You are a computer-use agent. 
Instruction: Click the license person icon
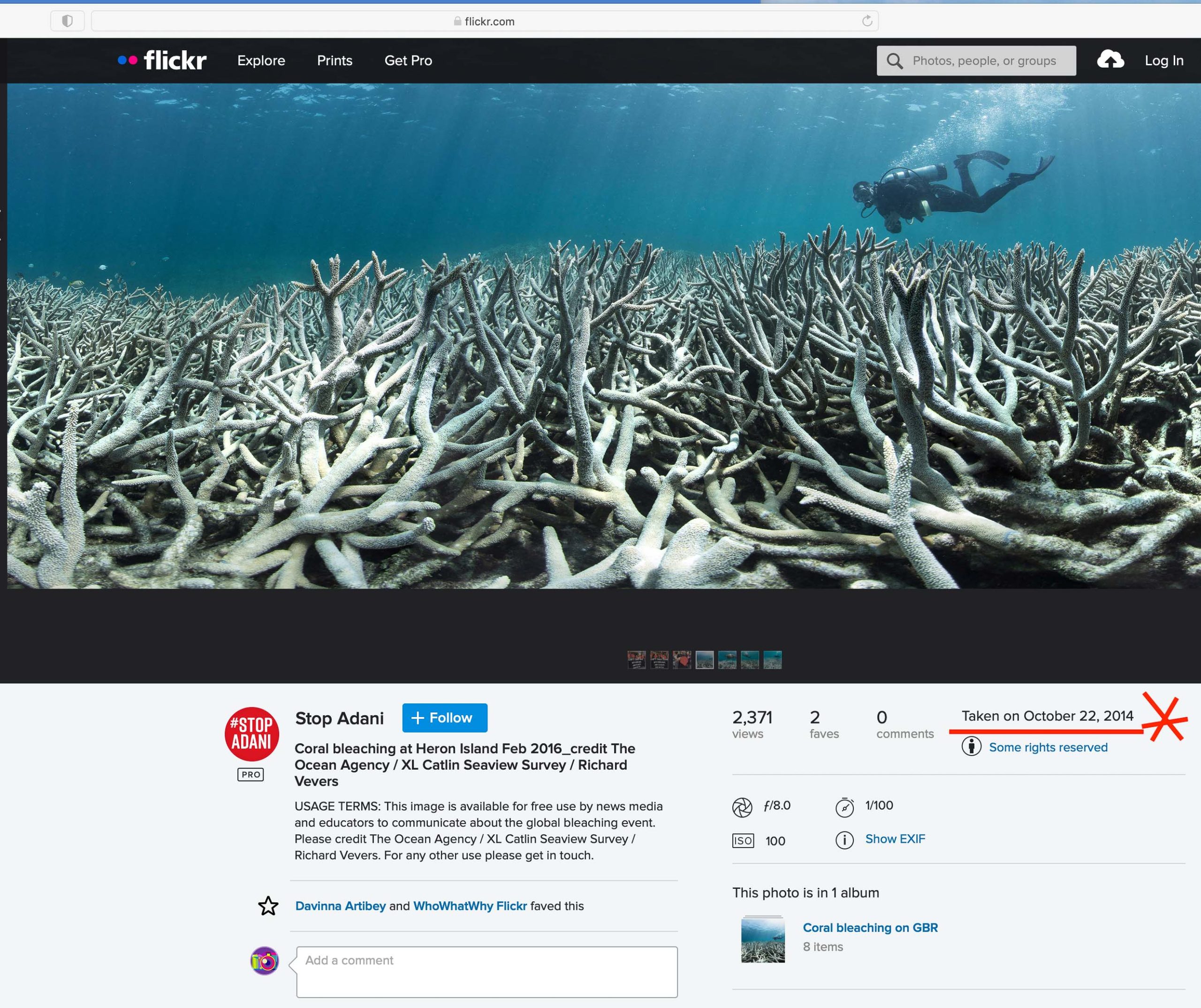click(971, 747)
